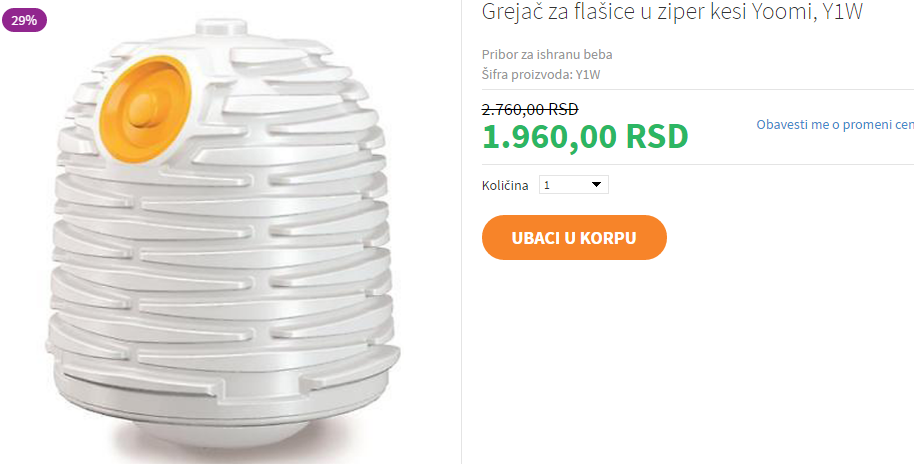
Task: Click the Količina label
Action: [505, 185]
